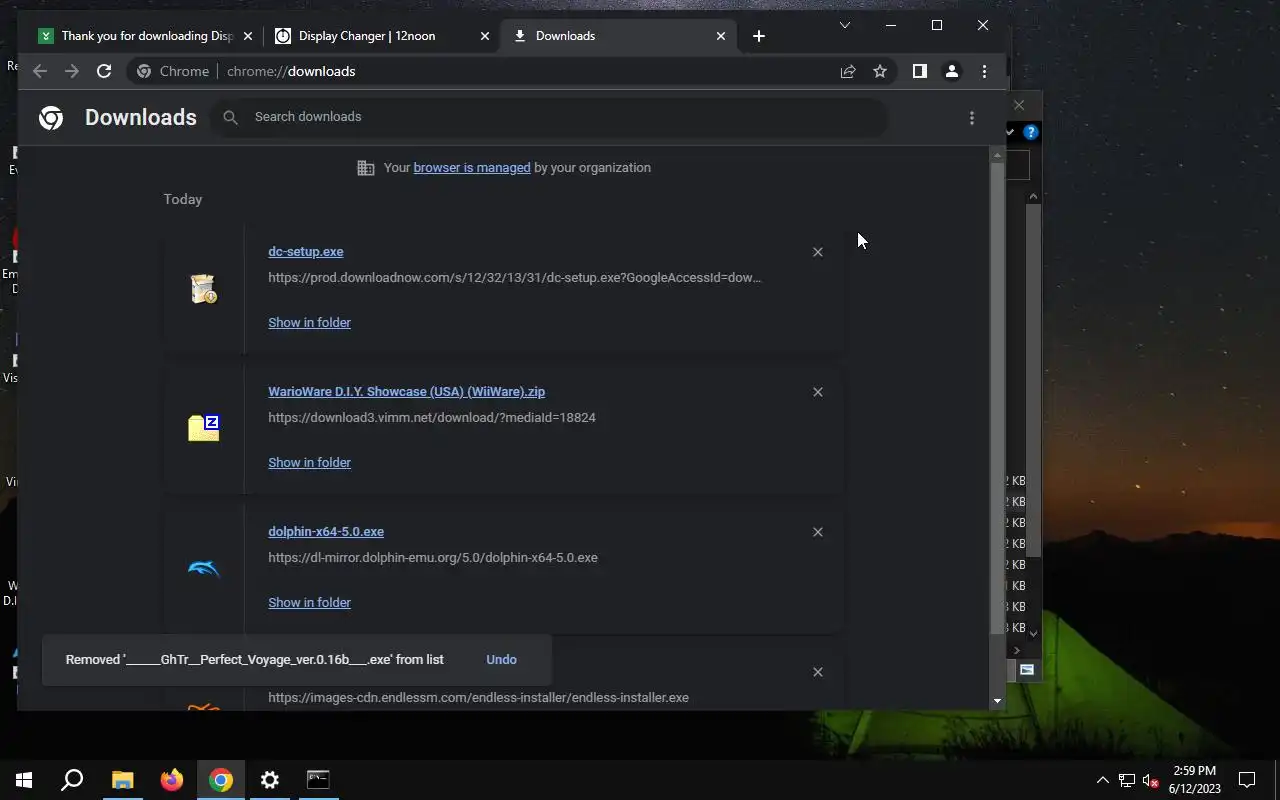Open the Windows Start menu
The width and height of the screenshot is (1280, 800).
[24, 780]
